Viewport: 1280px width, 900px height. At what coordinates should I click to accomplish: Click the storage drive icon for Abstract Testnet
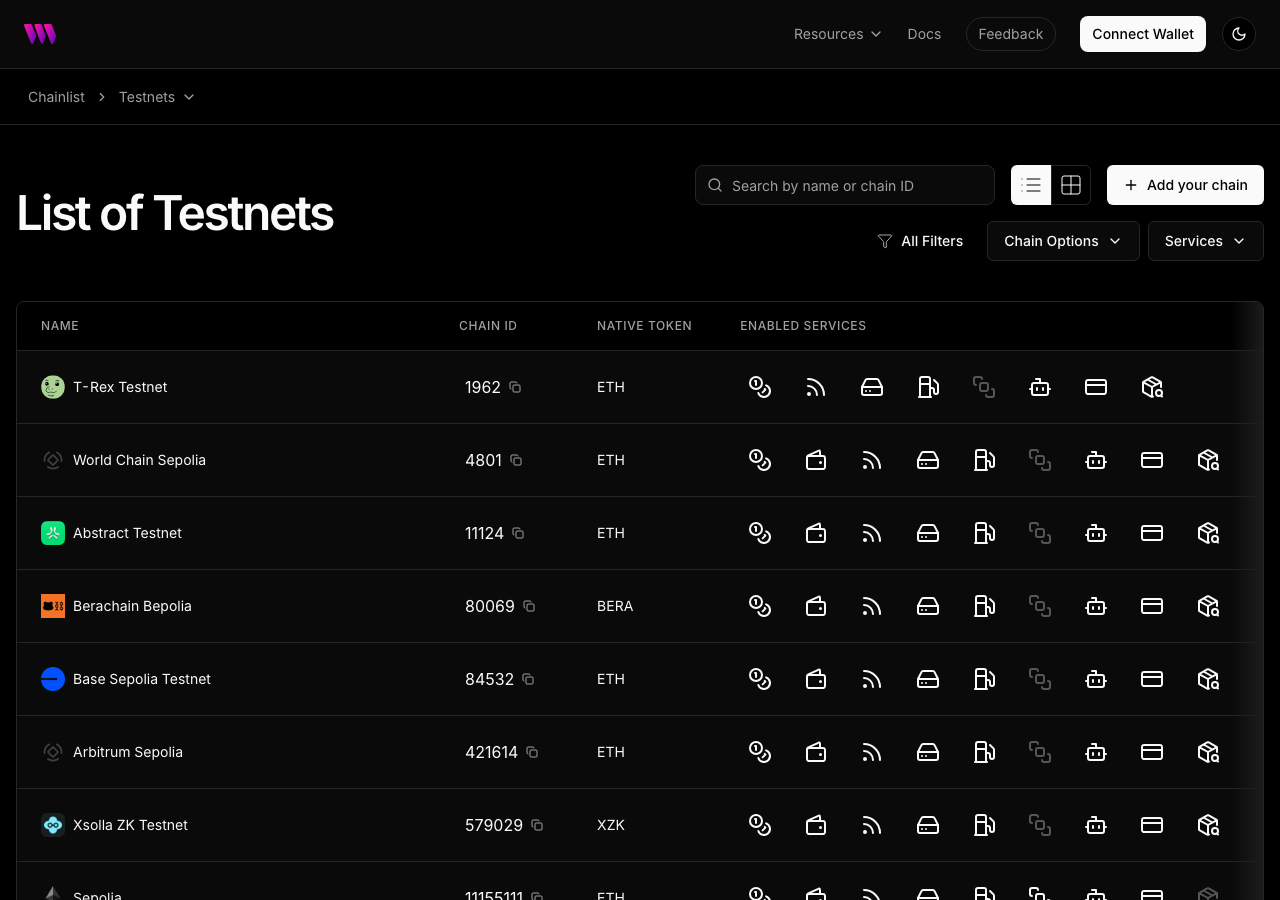tap(928, 533)
